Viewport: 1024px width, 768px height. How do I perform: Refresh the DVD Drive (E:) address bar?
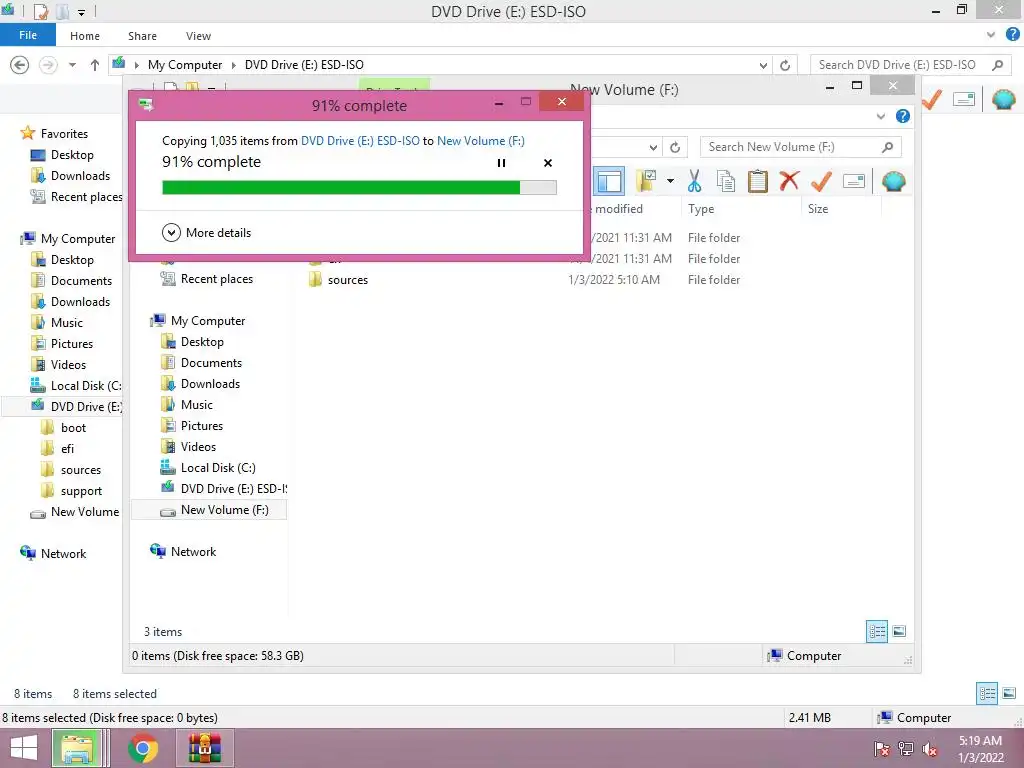click(785, 65)
